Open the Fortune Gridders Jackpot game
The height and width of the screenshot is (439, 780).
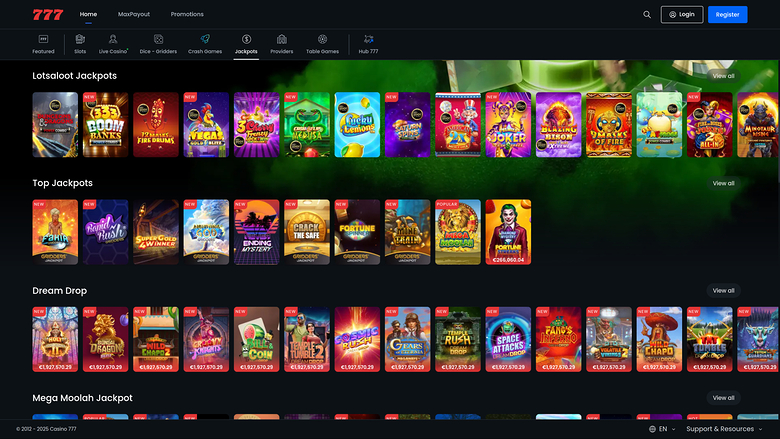pyautogui.click(x=357, y=232)
